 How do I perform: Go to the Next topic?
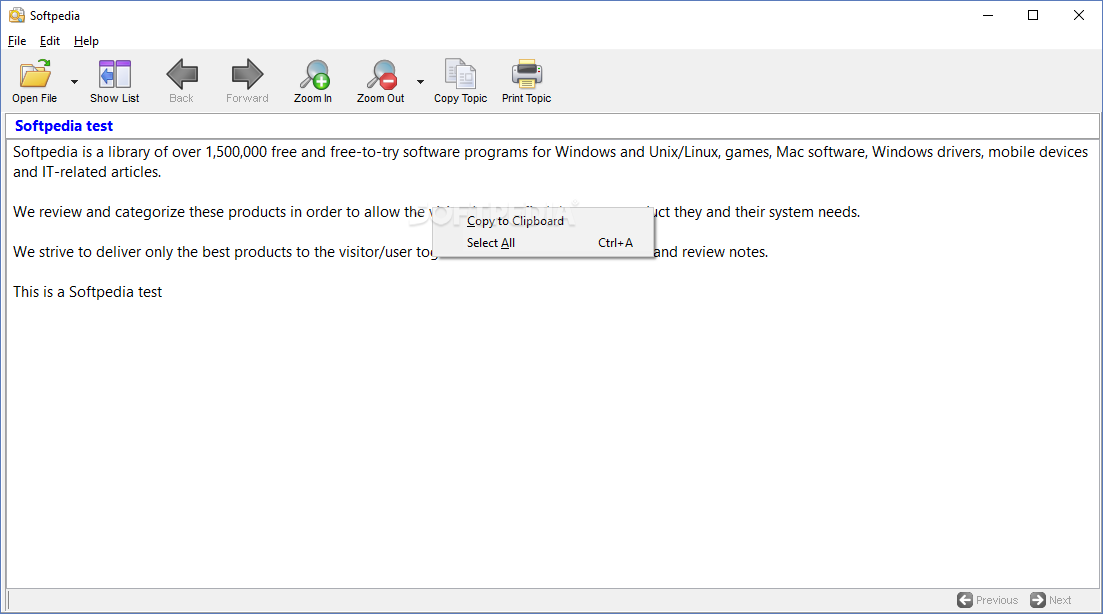[1051, 600]
